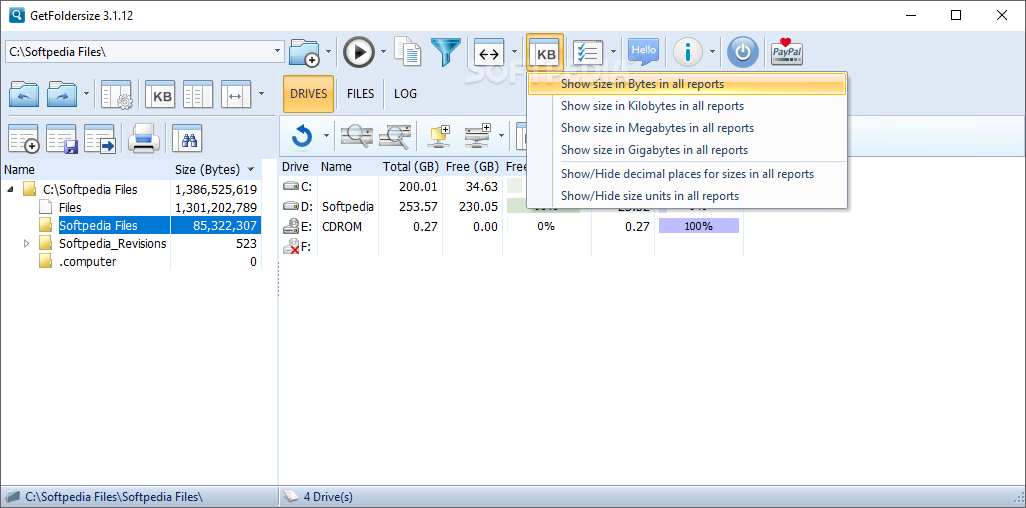The width and height of the screenshot is (1026, 508).
Task: Click the printer icon
Action: click(x=144, y=138)
